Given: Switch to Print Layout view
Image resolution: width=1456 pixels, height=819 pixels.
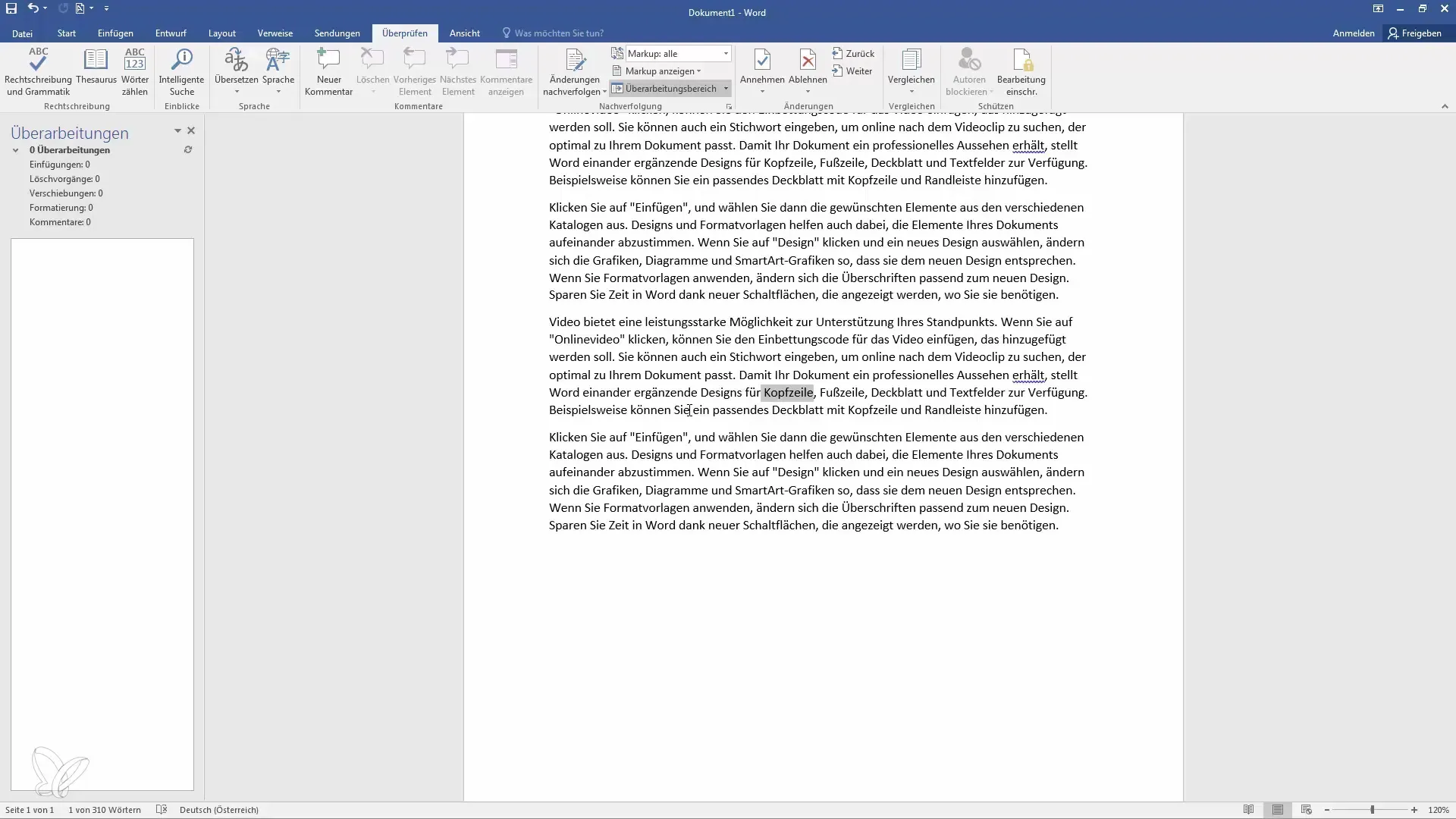Looking at the screenshot, I should click(1278, 810).
